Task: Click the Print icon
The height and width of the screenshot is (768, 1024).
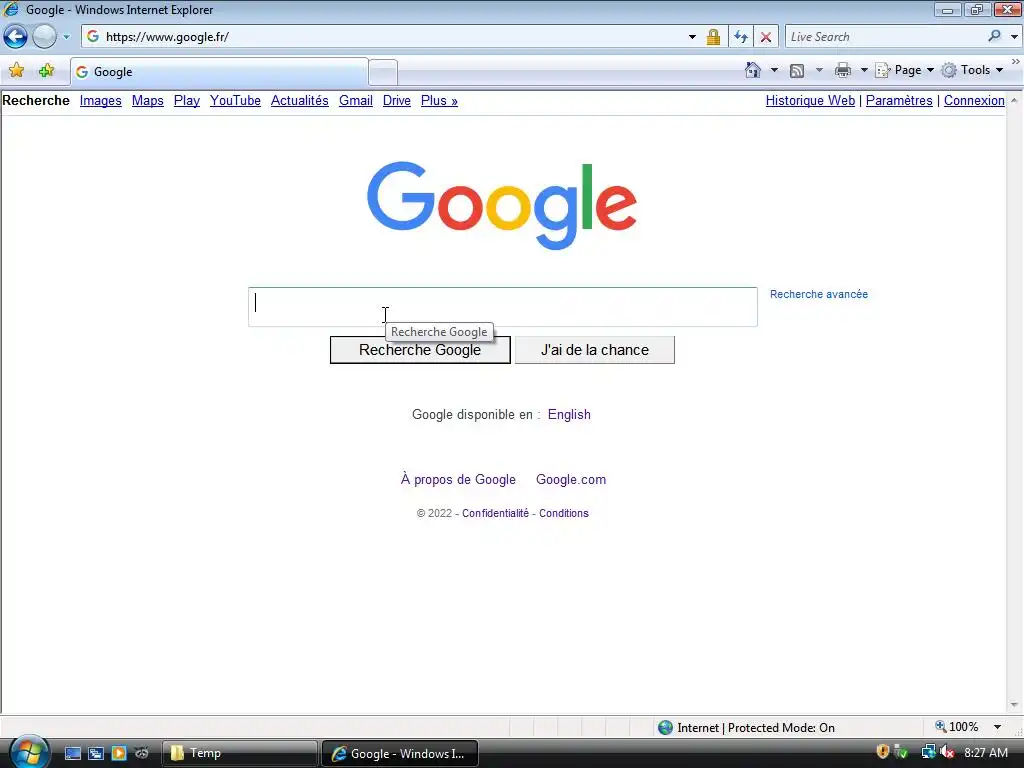Action: pyautogui.click(x=843, y=70)
